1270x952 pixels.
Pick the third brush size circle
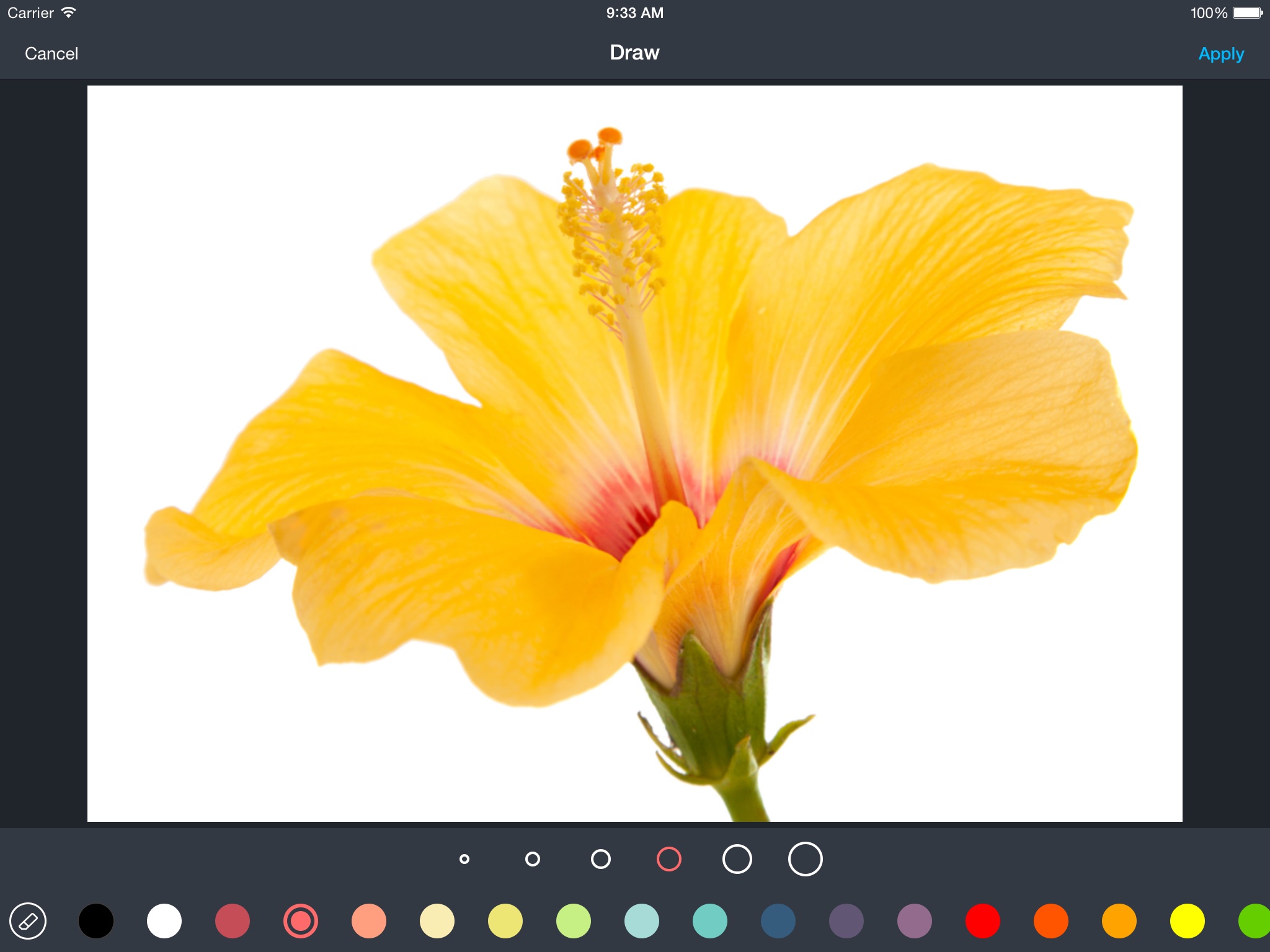click(x=600, y=859)
